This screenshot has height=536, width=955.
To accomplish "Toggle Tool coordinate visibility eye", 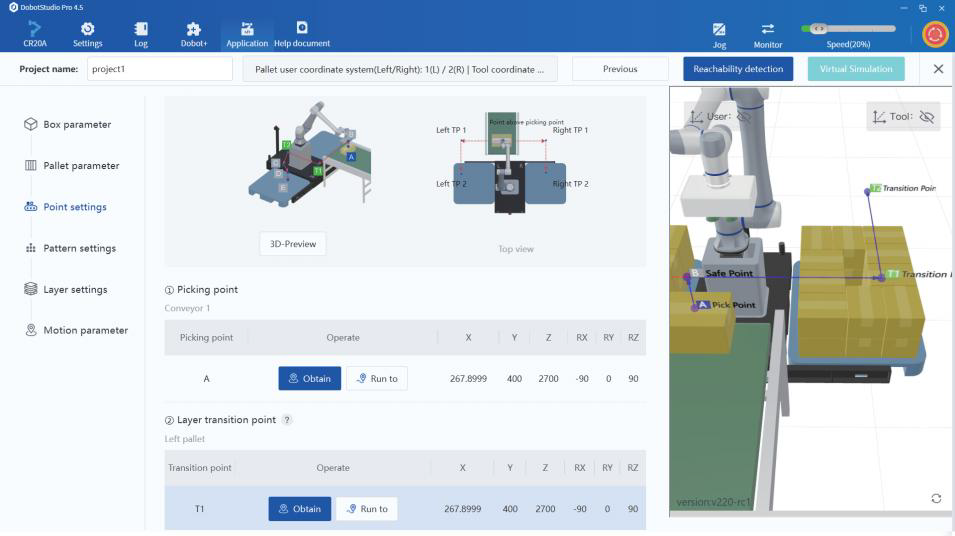I will point(926,117).
